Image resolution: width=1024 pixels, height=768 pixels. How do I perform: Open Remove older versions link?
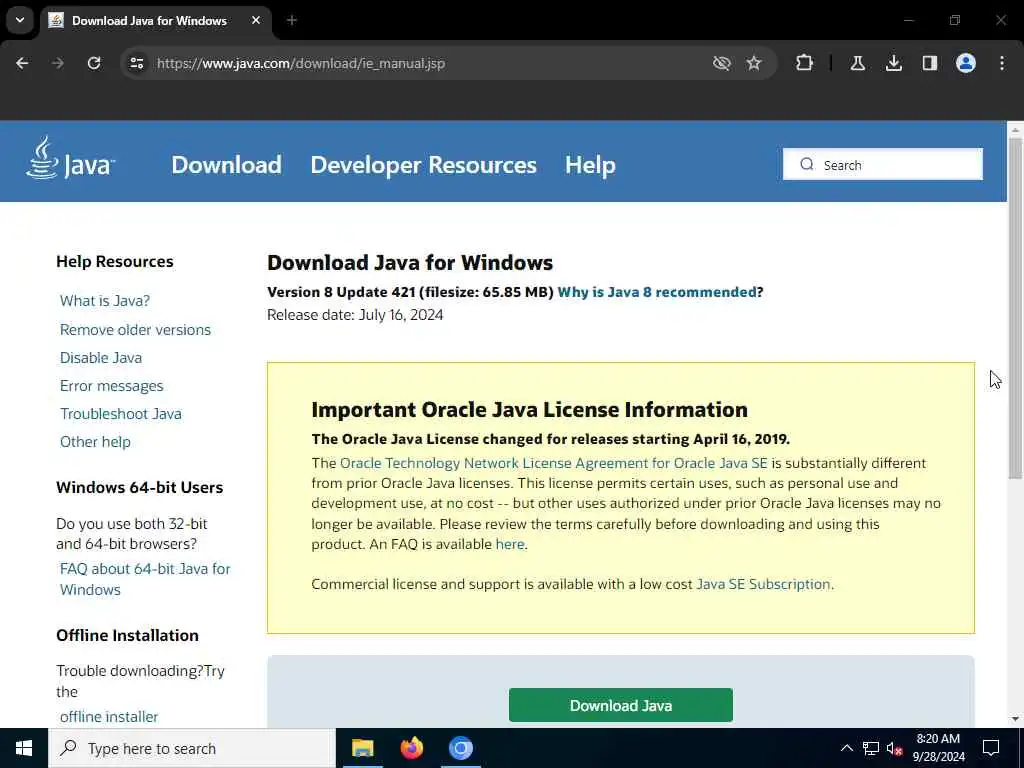point(135,330)
